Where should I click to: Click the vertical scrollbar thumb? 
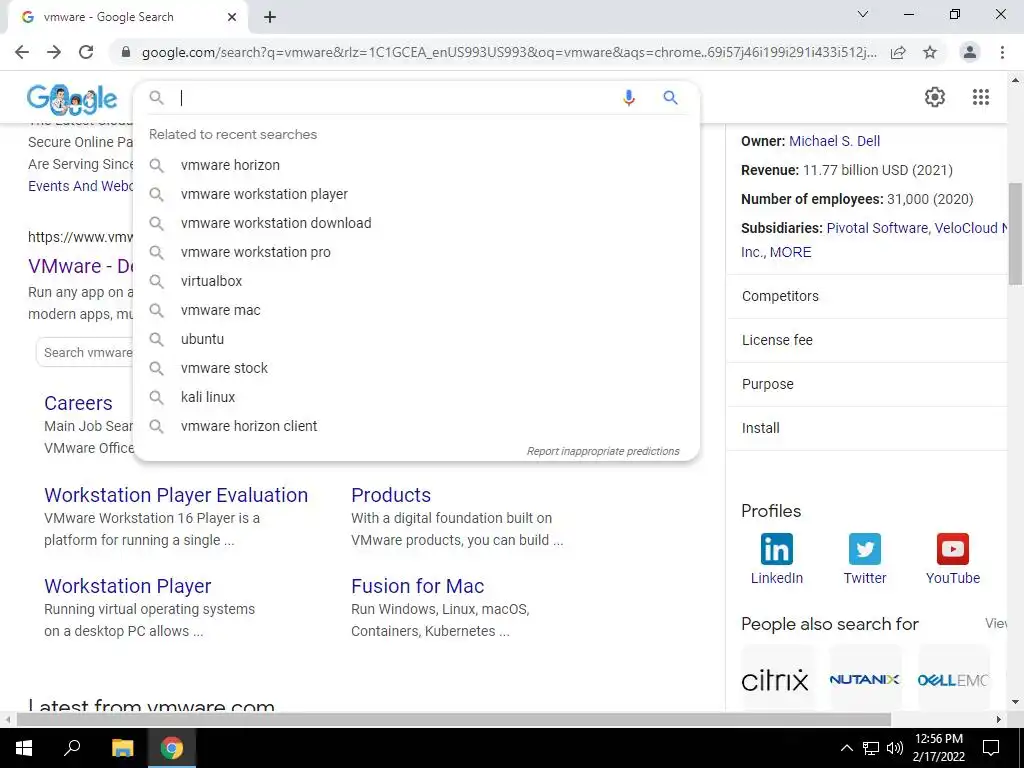point(1015,233)
